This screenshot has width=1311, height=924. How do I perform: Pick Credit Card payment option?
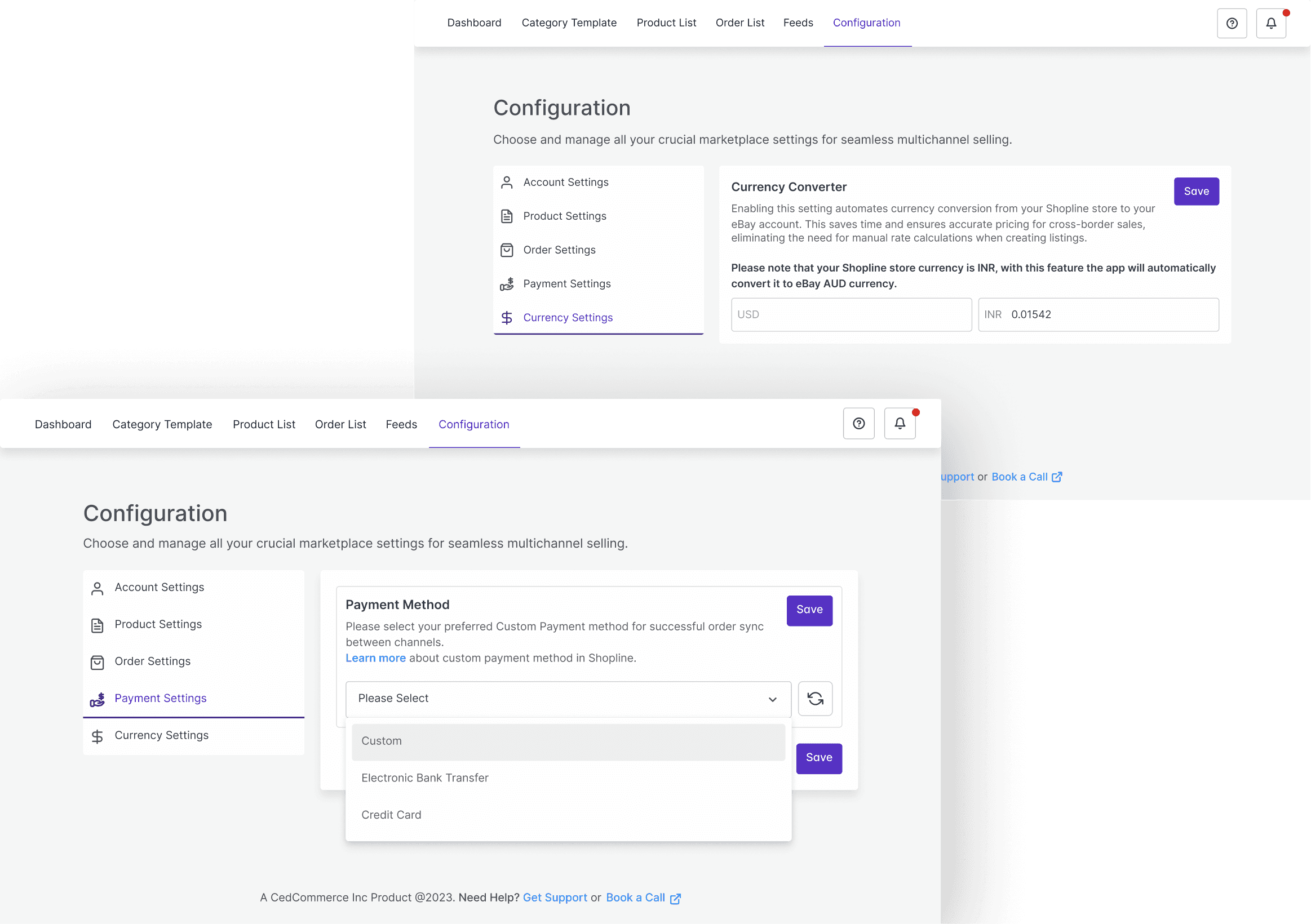(x=391, y=815)
